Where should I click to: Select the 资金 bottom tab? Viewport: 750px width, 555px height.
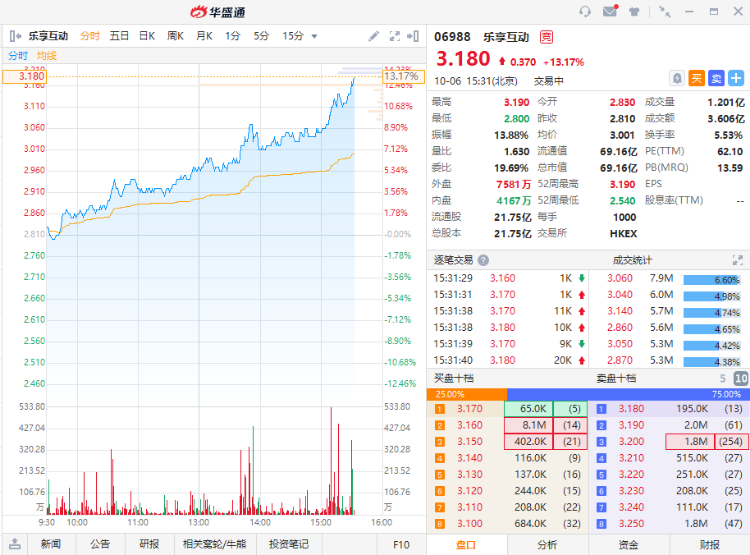pos(629,545)
